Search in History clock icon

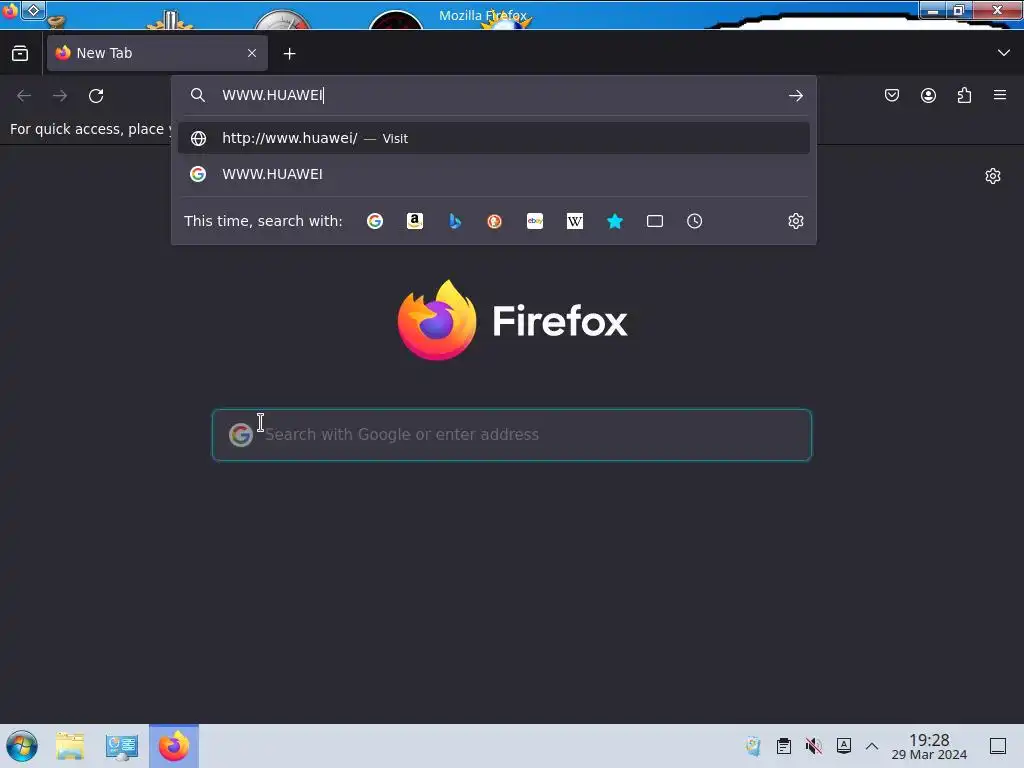694,221
